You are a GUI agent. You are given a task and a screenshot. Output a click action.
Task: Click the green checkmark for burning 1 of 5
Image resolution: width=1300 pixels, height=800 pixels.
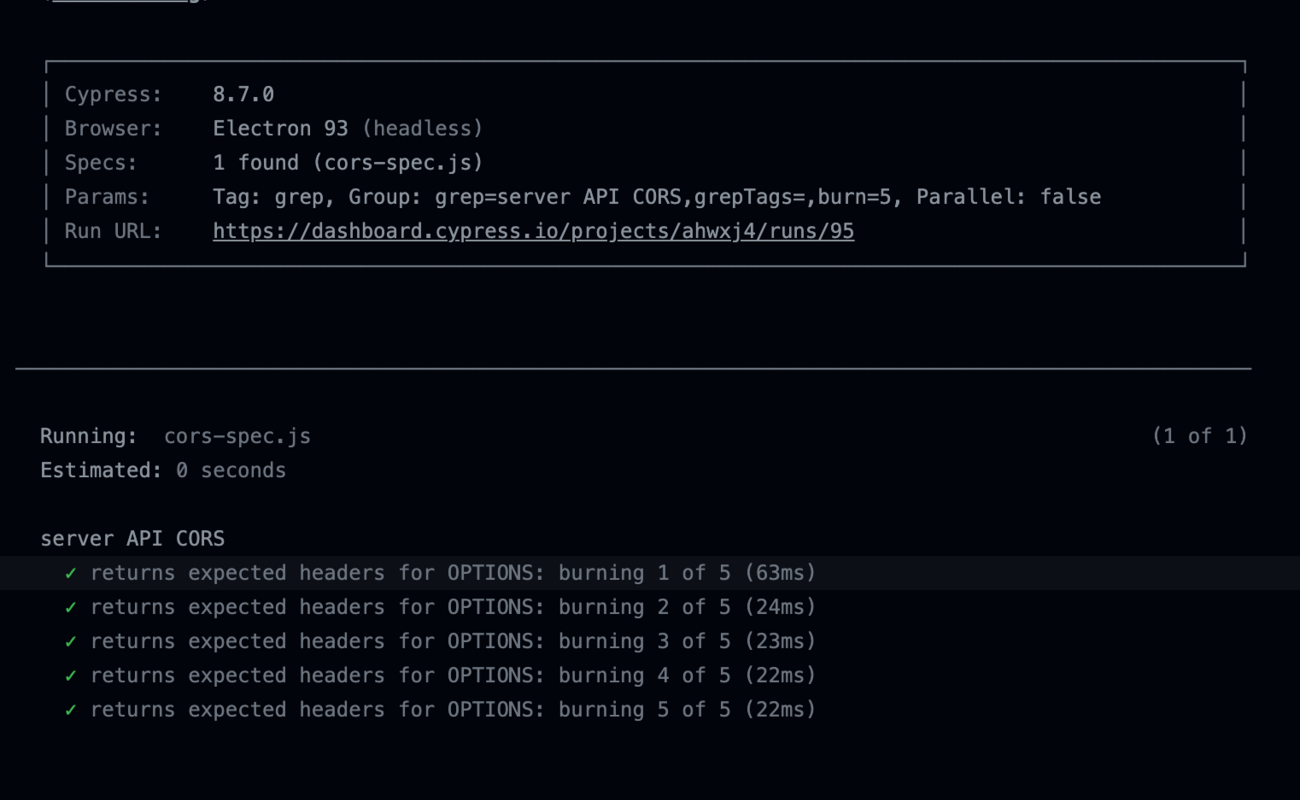pyautogui.click(x=70, y=573)
